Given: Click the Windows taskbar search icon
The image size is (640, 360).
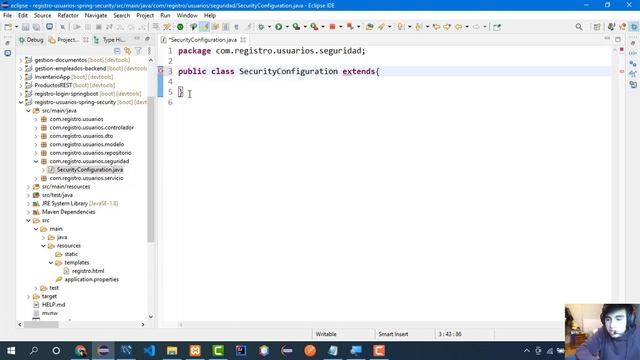Looking at the screenshot, I should (x=34, y=351).
